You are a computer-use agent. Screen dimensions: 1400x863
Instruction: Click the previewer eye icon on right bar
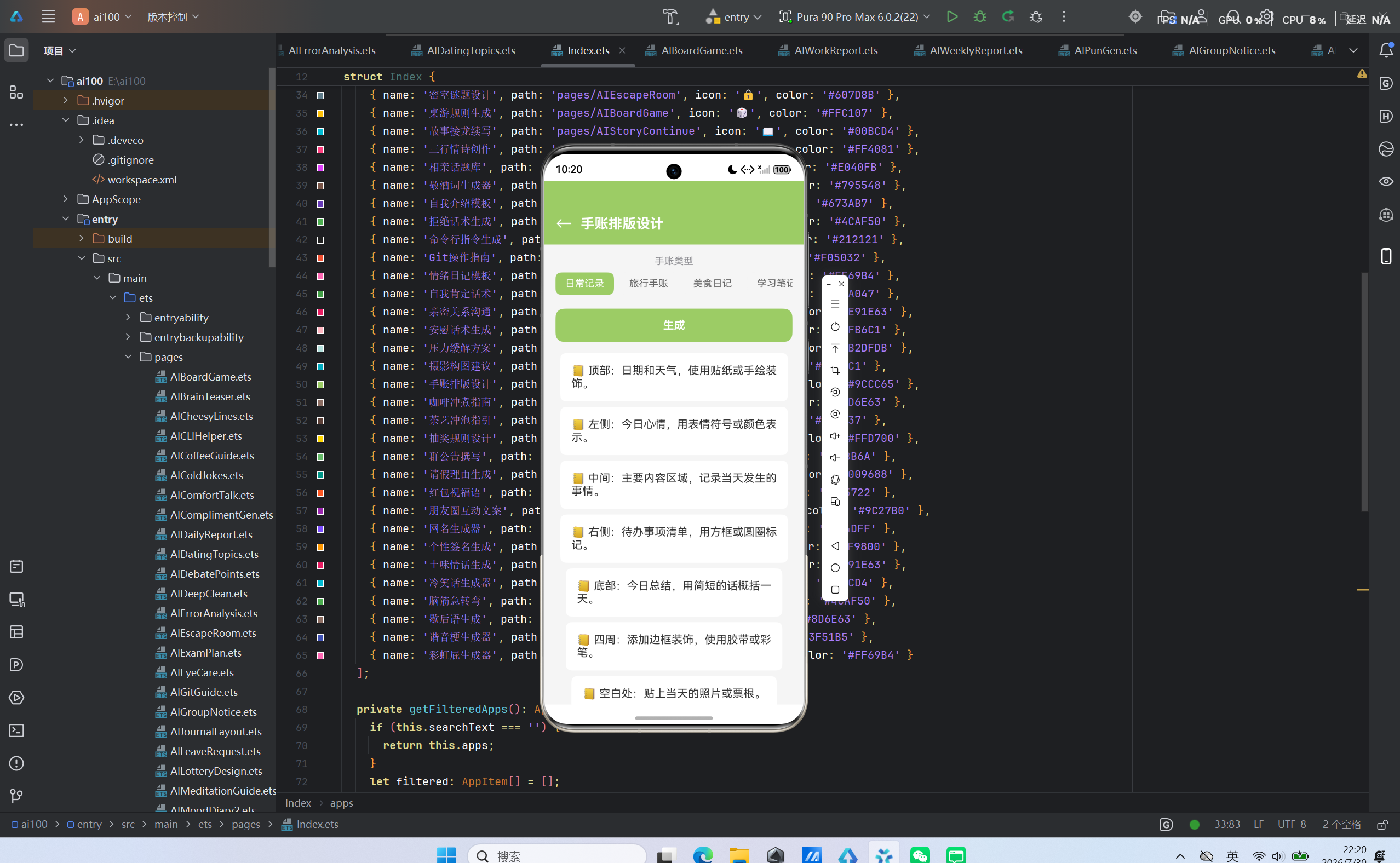pyautogui.click(x=1386, y=181)
